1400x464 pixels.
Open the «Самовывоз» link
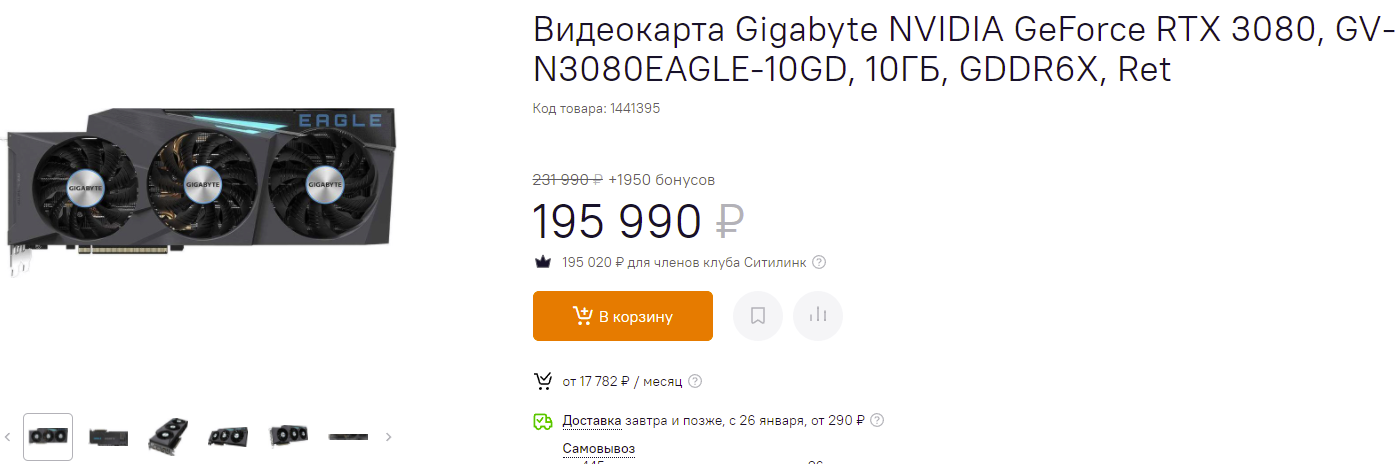point(598,449)
